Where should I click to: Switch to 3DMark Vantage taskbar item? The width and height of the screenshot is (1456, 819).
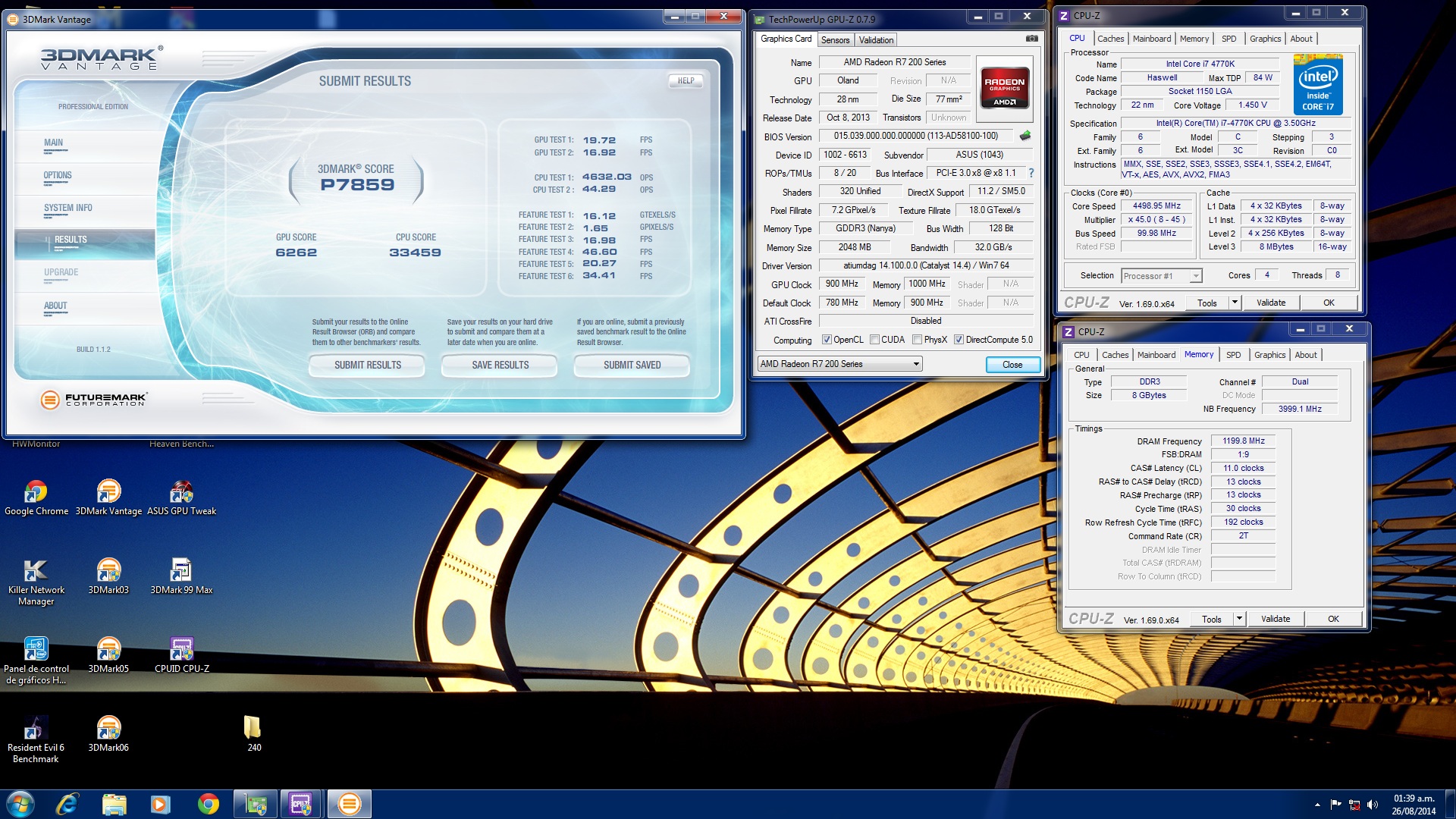point(349,804)
